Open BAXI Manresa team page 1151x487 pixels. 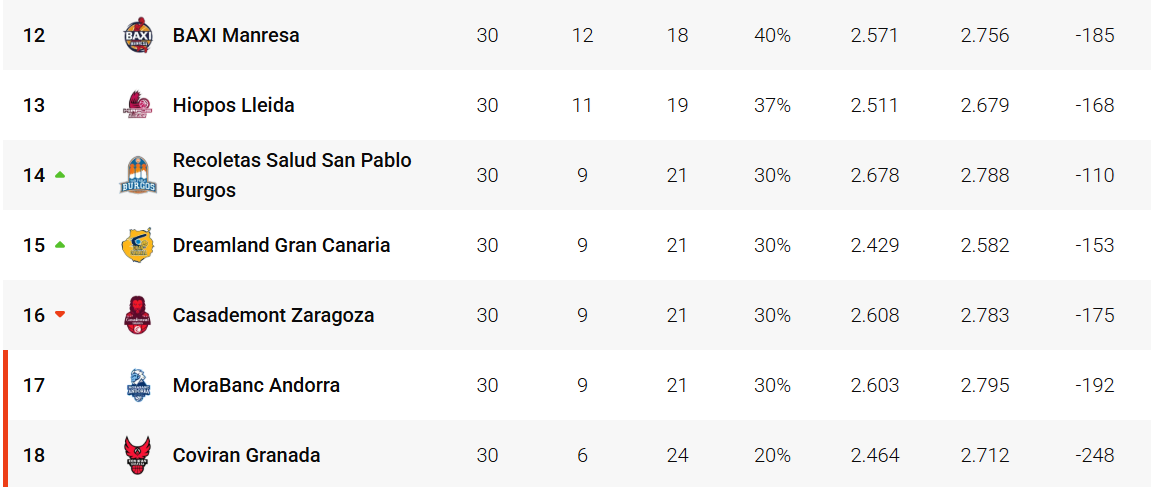coord(236,35)
